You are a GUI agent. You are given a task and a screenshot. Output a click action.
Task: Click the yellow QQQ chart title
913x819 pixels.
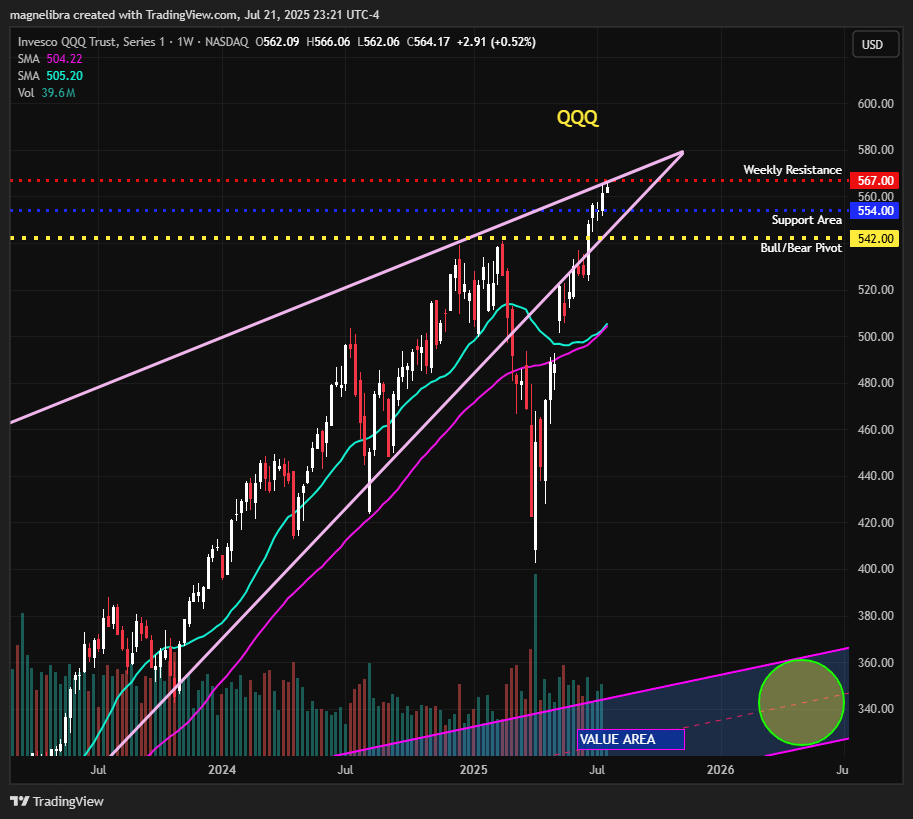[x=577, y=118]
